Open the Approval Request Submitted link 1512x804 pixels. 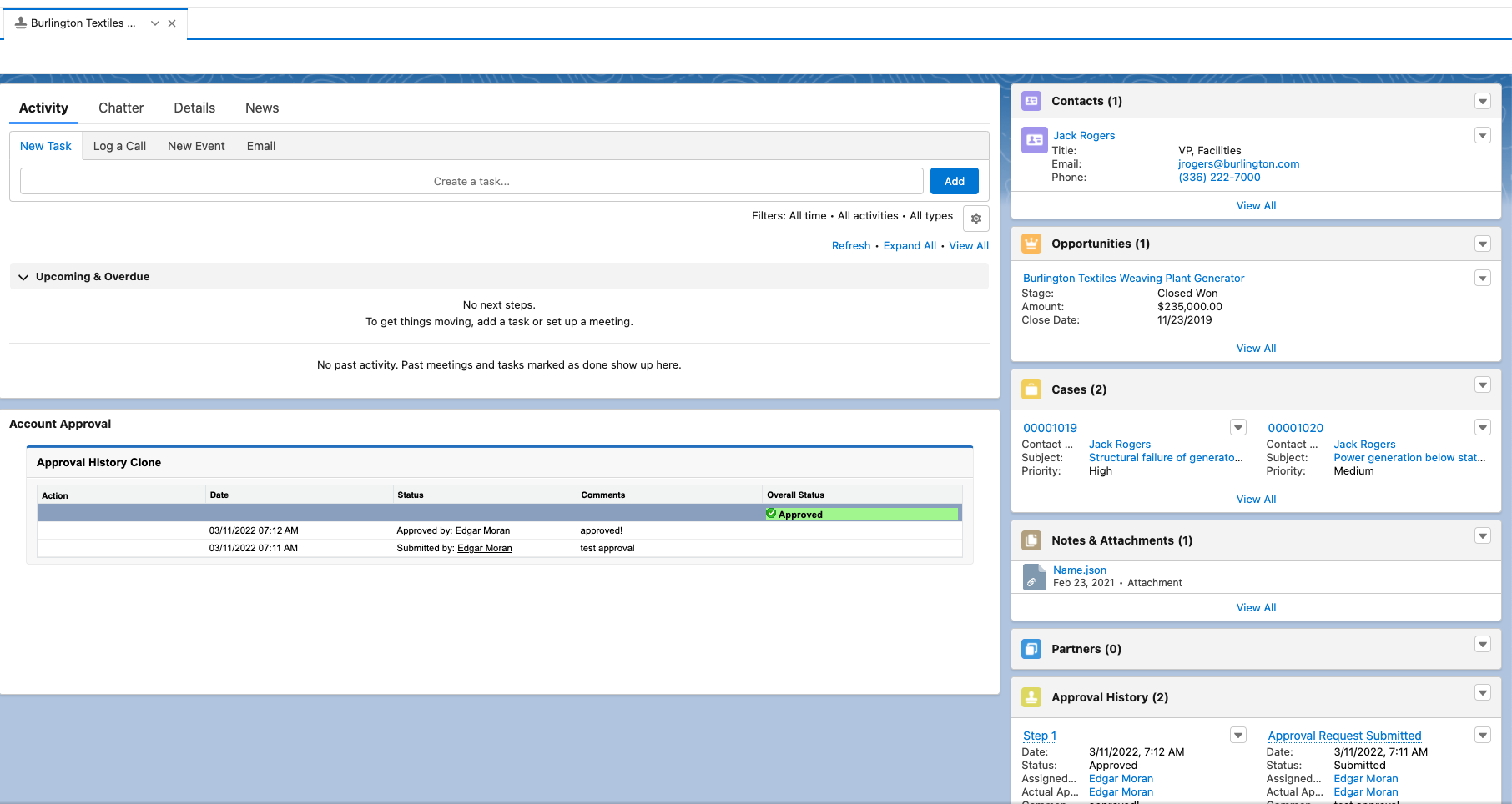point(1344,736)
